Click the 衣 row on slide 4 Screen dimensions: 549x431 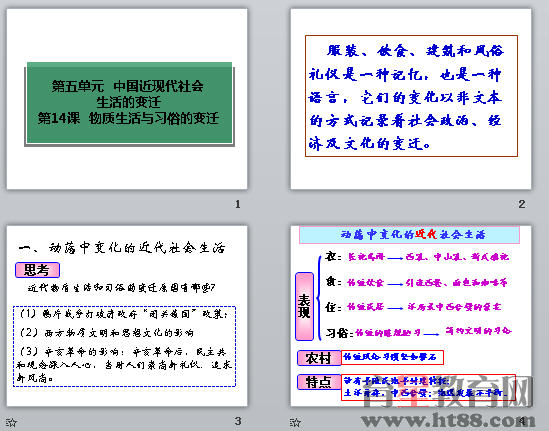[x=417, y=257]
